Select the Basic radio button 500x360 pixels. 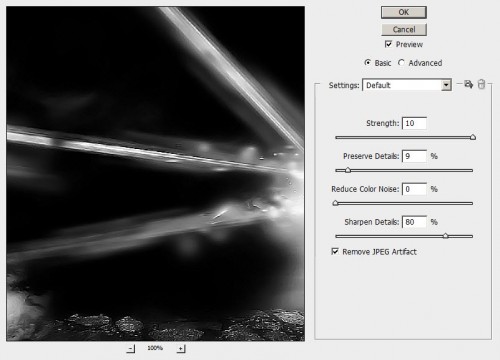tap(368, 63)
